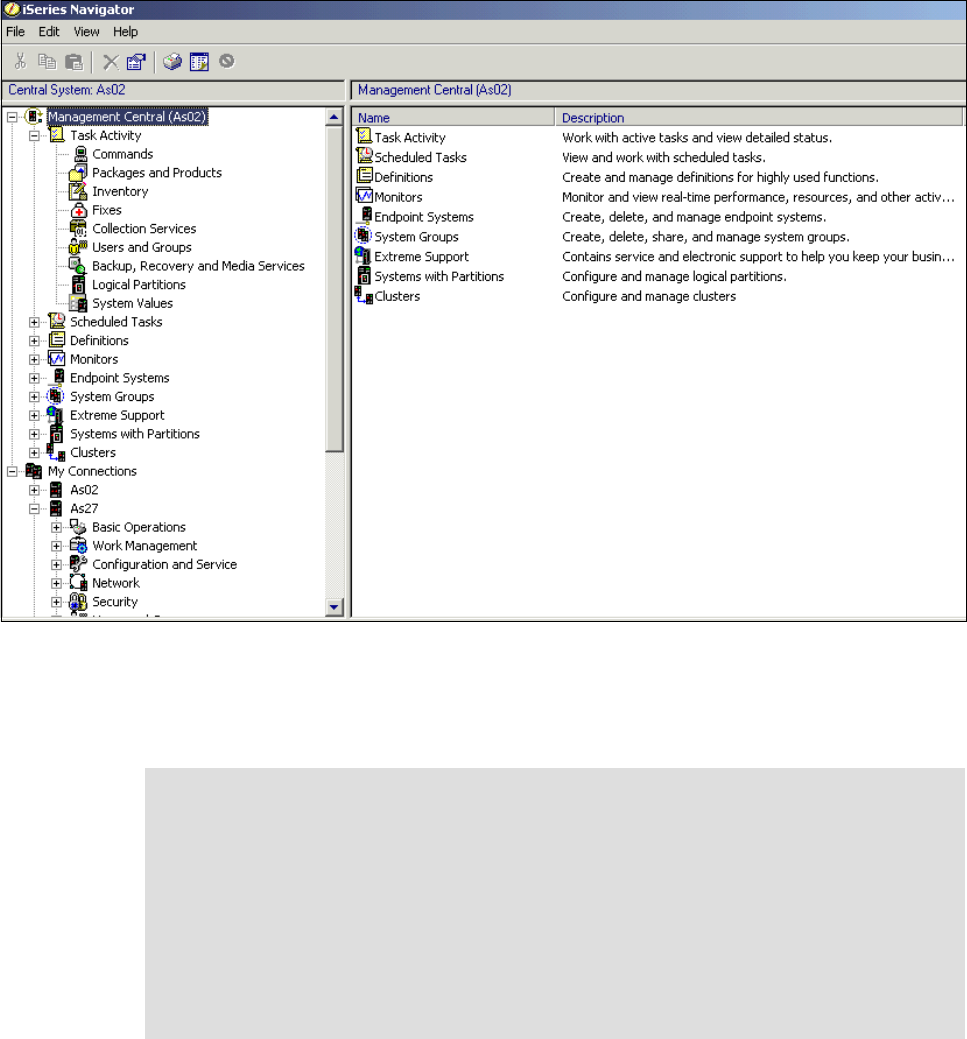Select Systems with Partitions label in tree
This screenshot has height=1039, width=967.
[x=135, y=434]
